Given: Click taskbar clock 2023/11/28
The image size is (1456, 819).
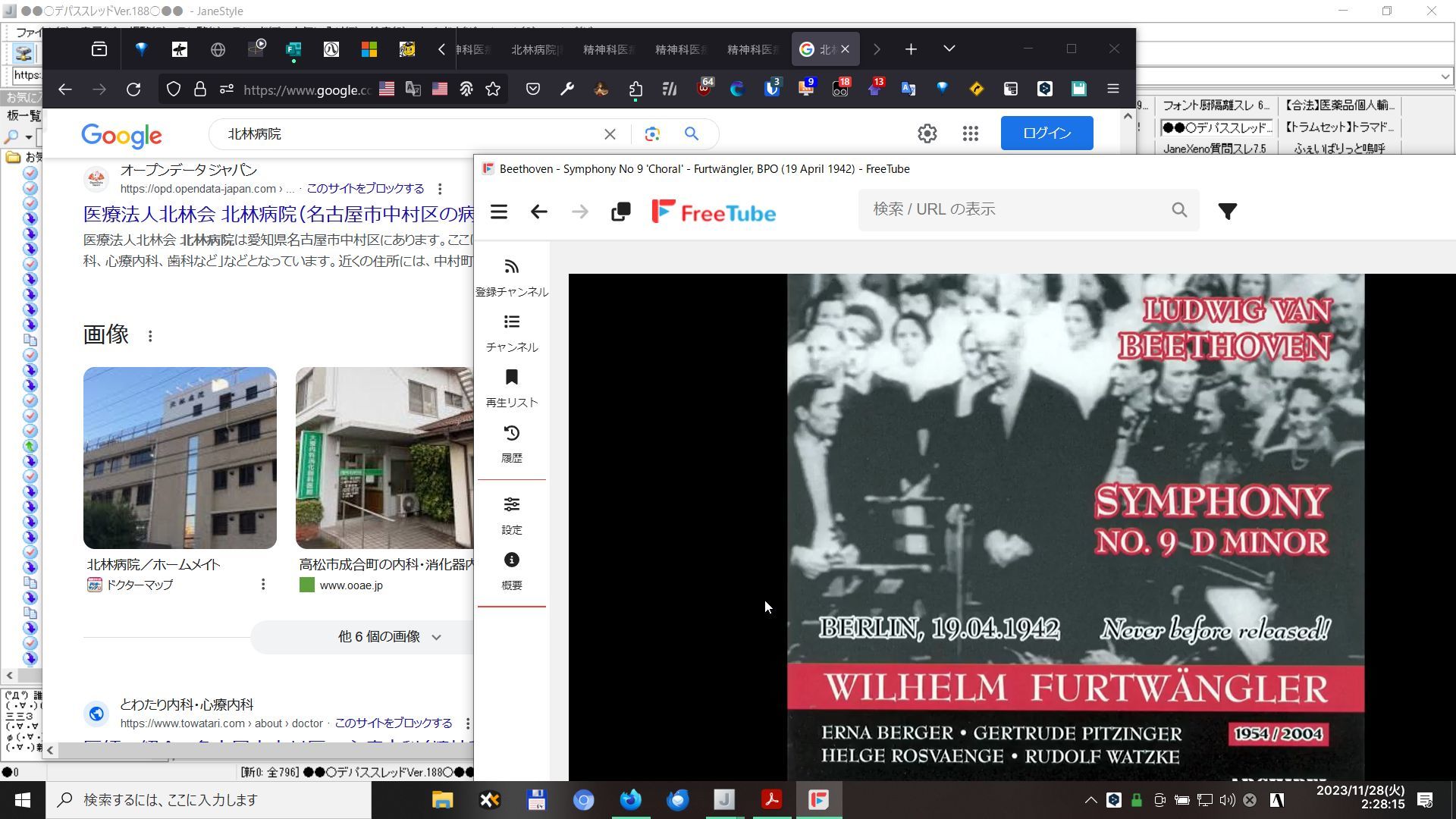Looking at the screenshot, I should click(x=1360, y=797).
